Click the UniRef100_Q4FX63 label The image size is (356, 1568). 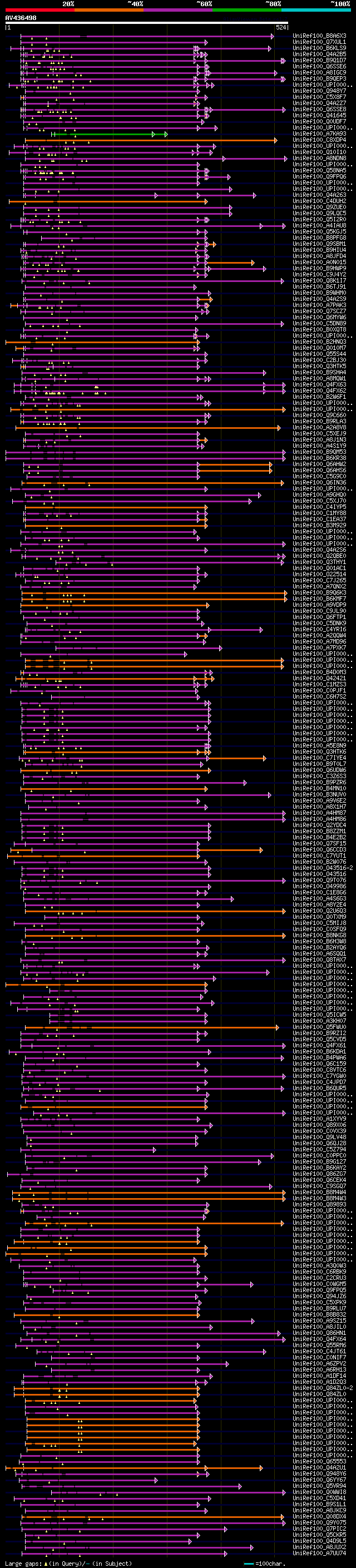pyautogui.click(x=319, y=385)
